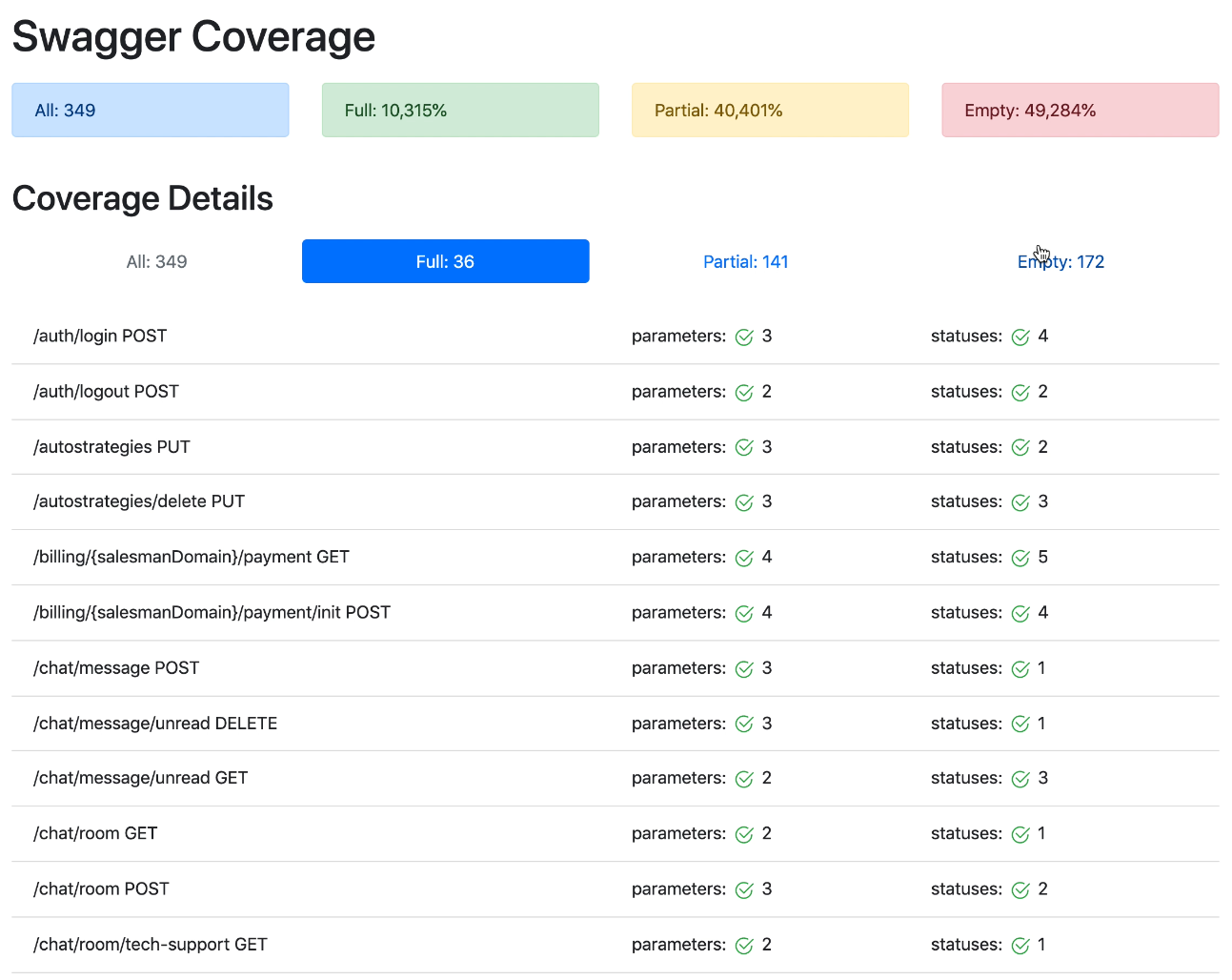Select the All: 349 filter tab
Image resolution: width=1232 pixels, height=980 pixels.
tap(157, 261)
